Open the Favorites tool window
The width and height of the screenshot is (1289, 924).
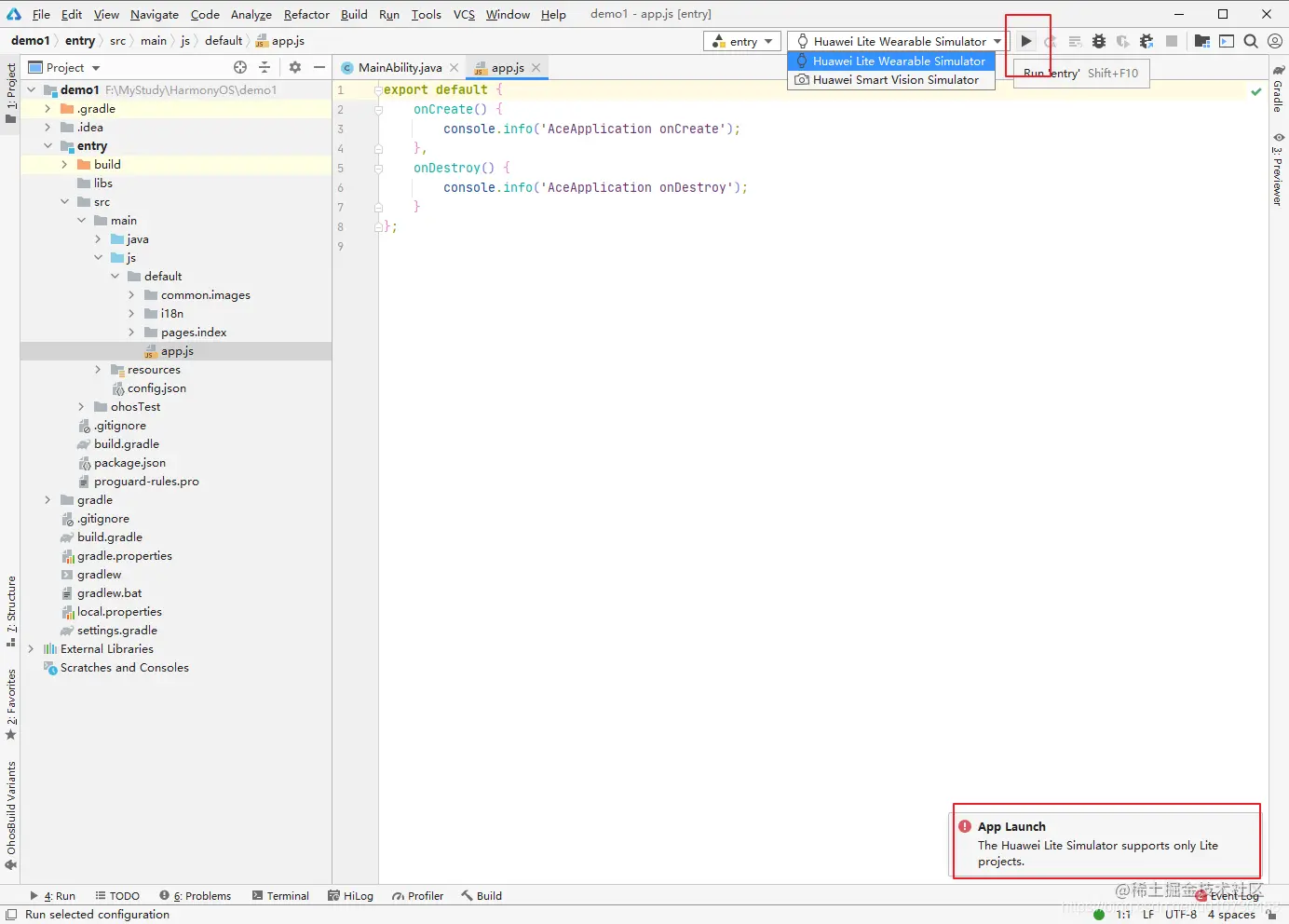[x=10, y=705]
